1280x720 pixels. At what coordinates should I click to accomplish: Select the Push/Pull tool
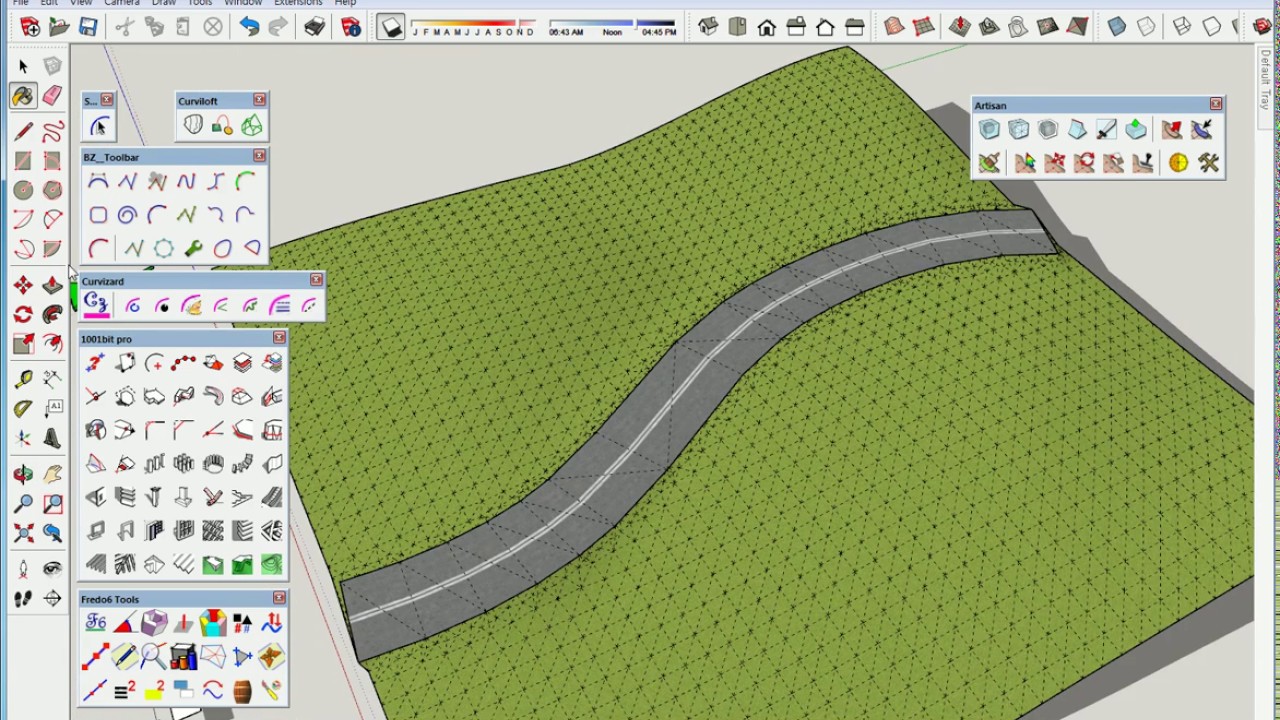[x=52, y=285]
